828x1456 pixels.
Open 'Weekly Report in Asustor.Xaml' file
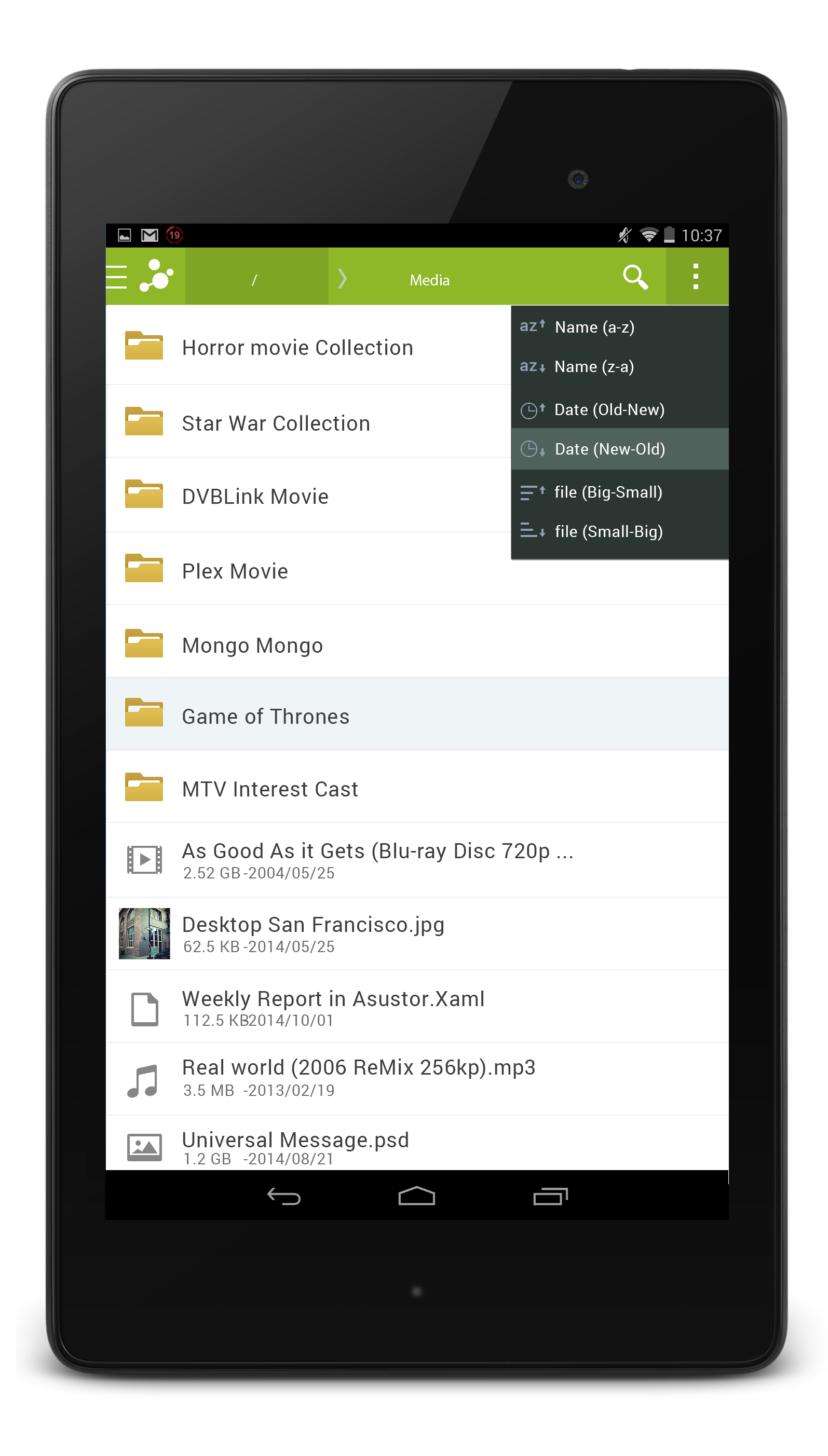(x=333, y=998)
